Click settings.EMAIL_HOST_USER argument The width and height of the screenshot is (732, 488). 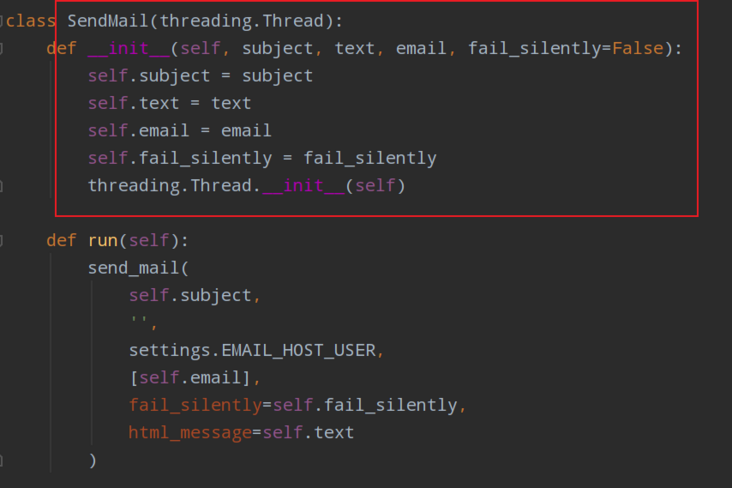(x=255, y=350)
